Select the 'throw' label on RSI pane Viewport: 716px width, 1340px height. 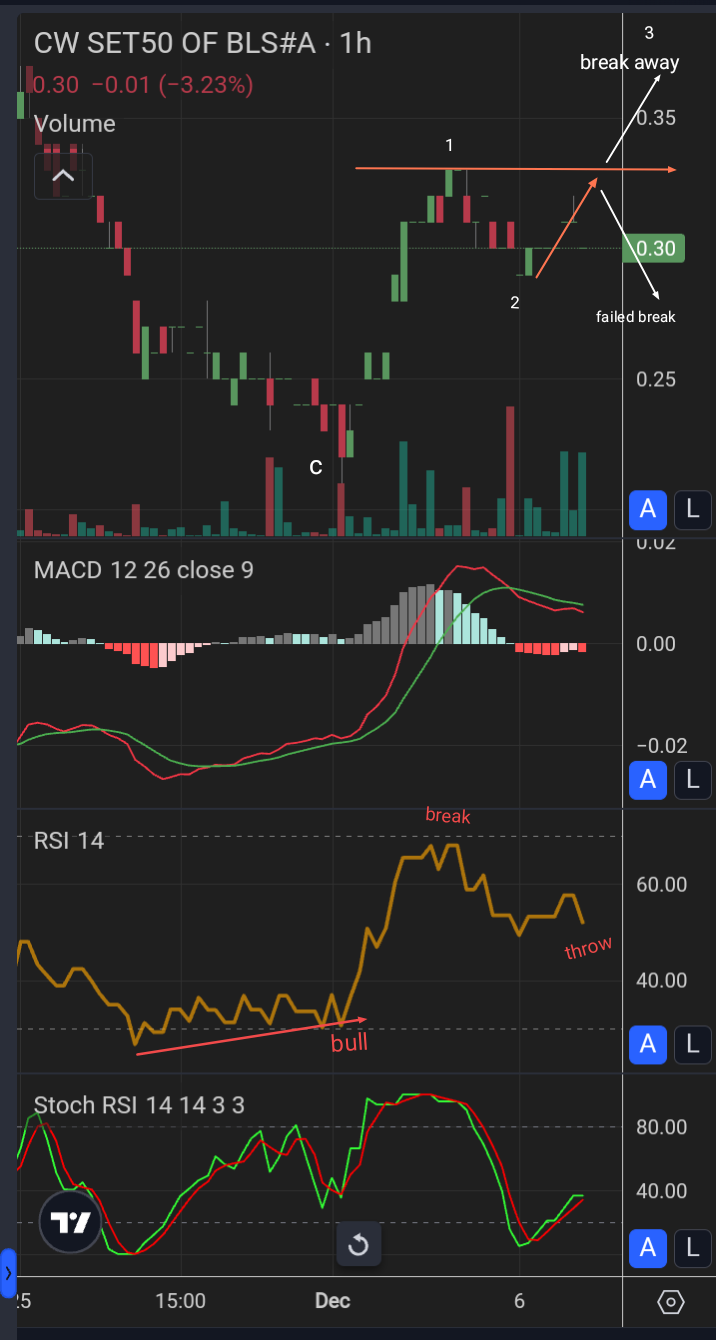[x=588, y=948]
